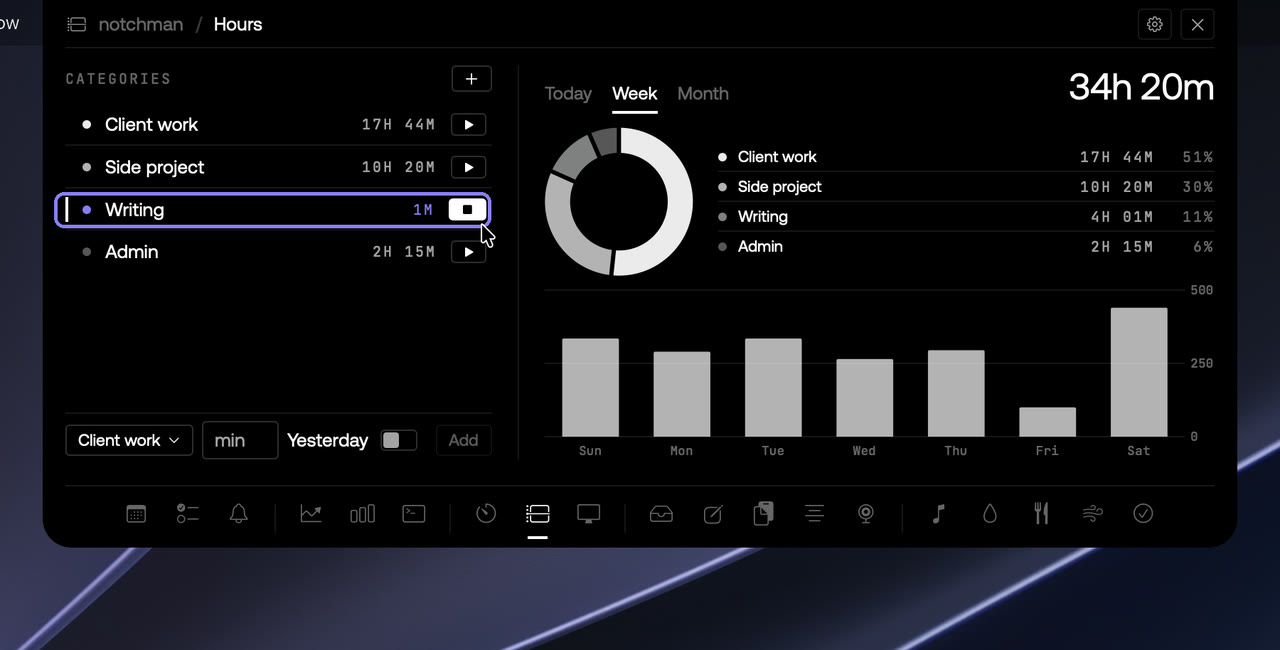Select the Side project category name
Image resolution: width=1280 pixels, height=650 pixels.
pyautogui.click(x=154, y=167)
